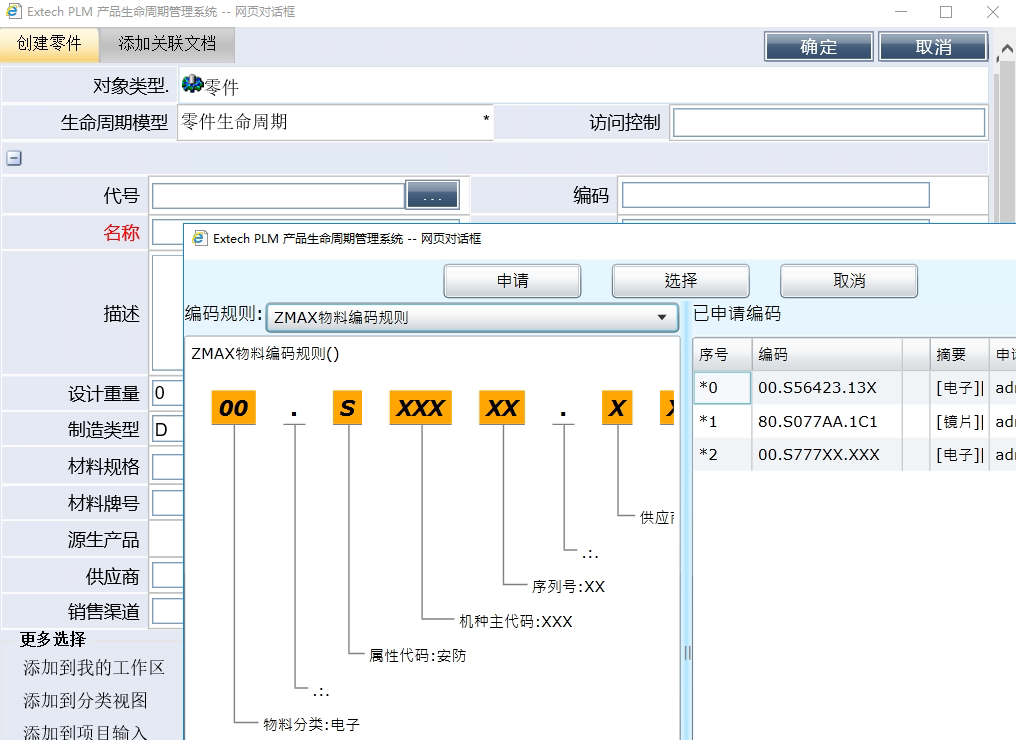Click the 选择 button in the dialog
The width and height of the screenshot is (1016, 740).
[x=680, y=281]
